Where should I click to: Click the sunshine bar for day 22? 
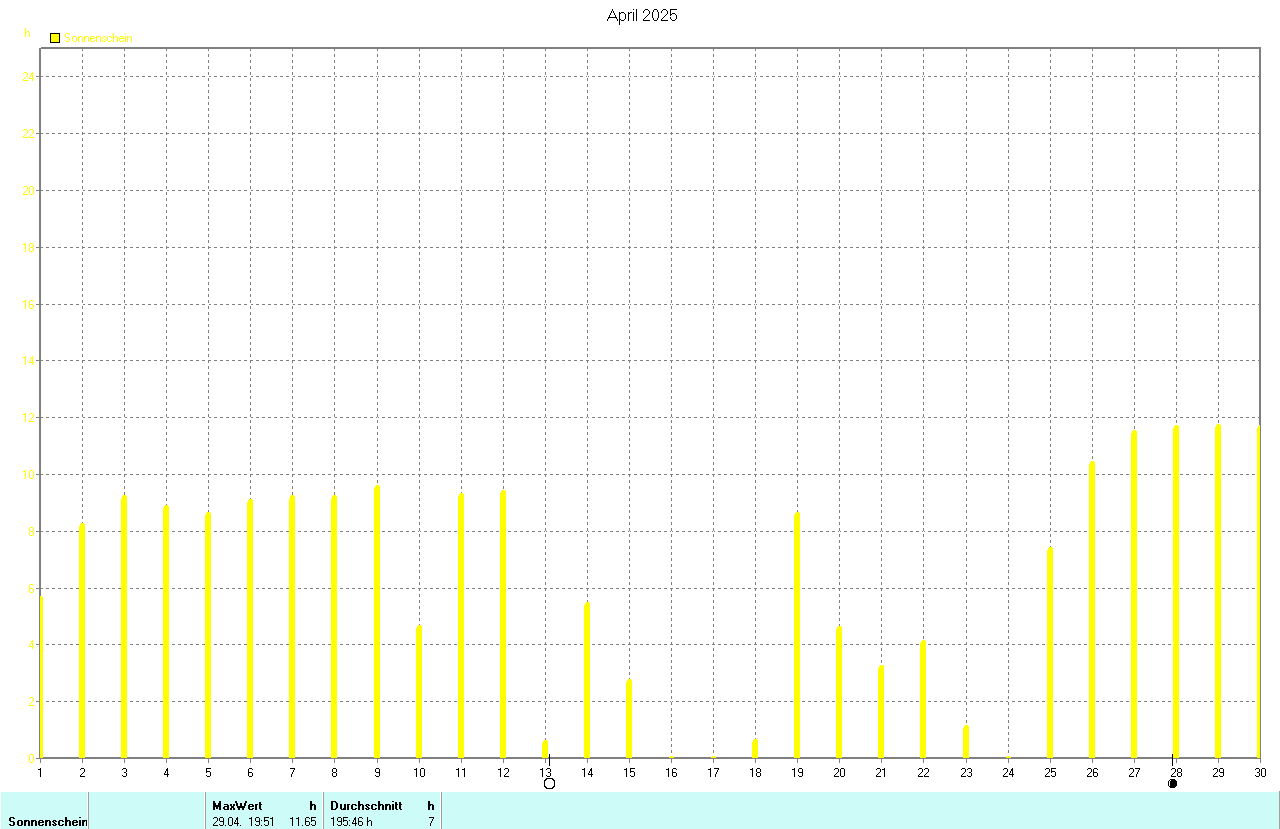pos(923,699)
